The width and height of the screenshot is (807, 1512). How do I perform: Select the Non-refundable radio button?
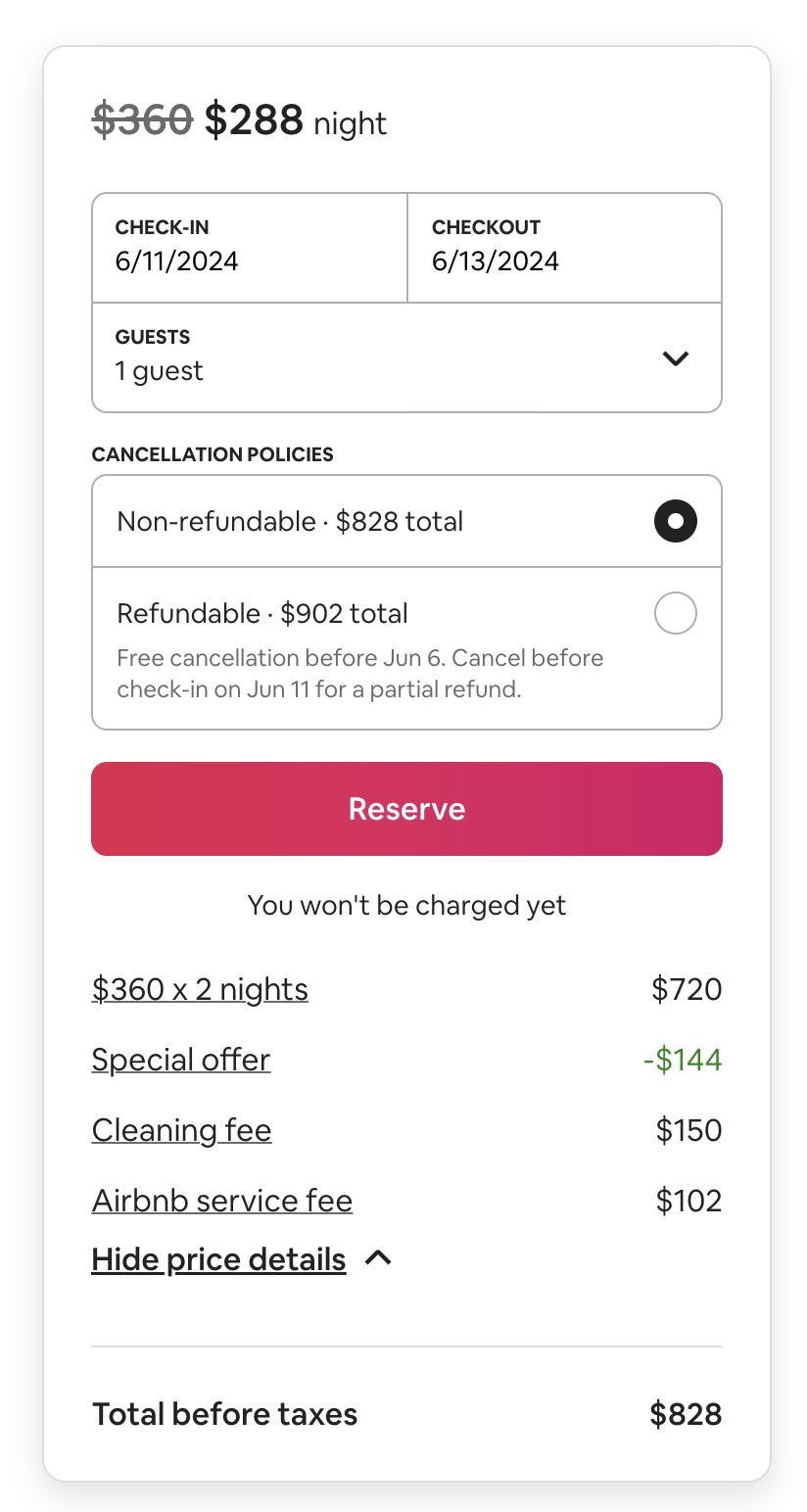click(x=675, y=521)
